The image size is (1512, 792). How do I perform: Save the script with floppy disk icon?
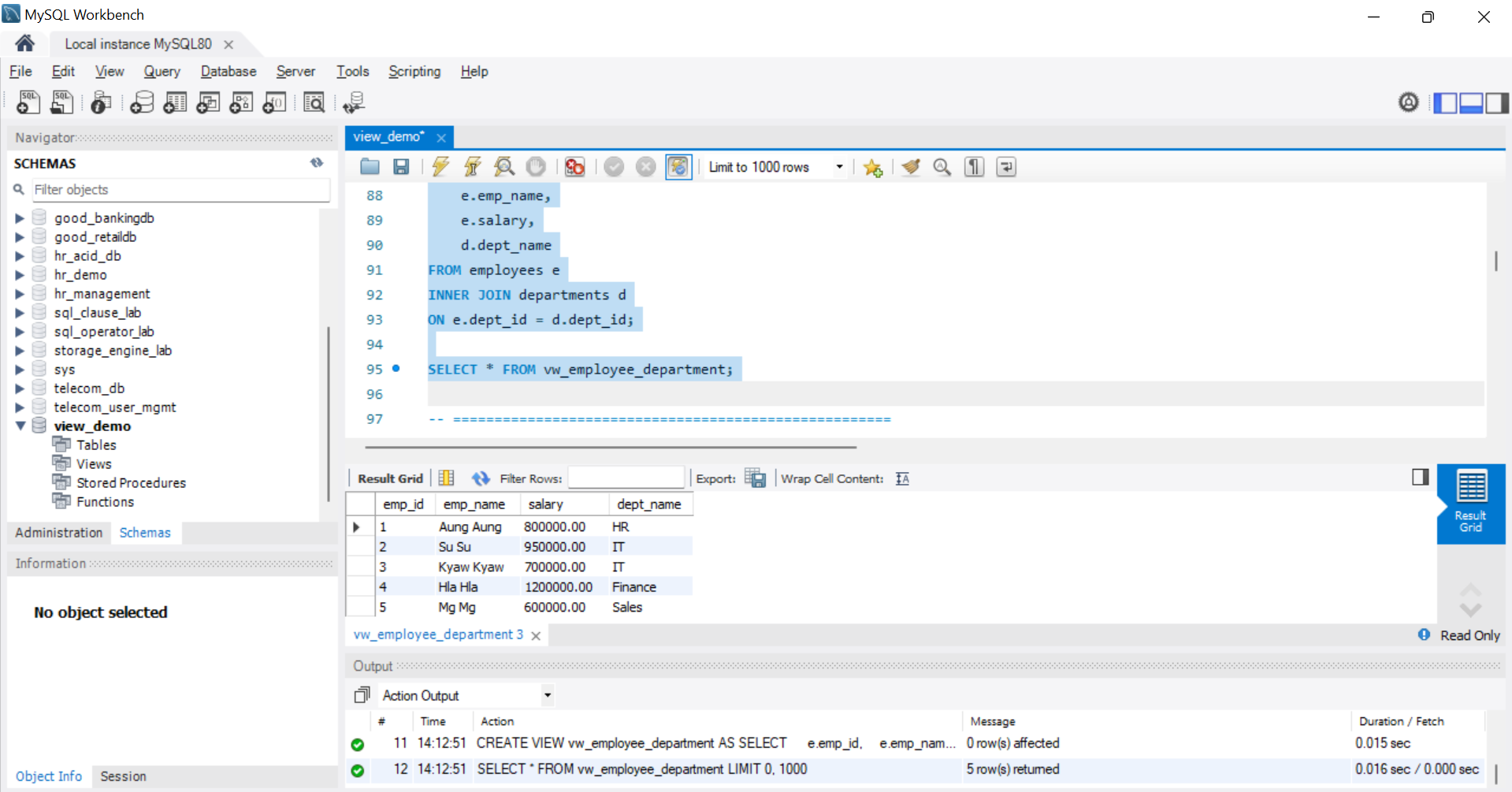click(x=401, y=167)
